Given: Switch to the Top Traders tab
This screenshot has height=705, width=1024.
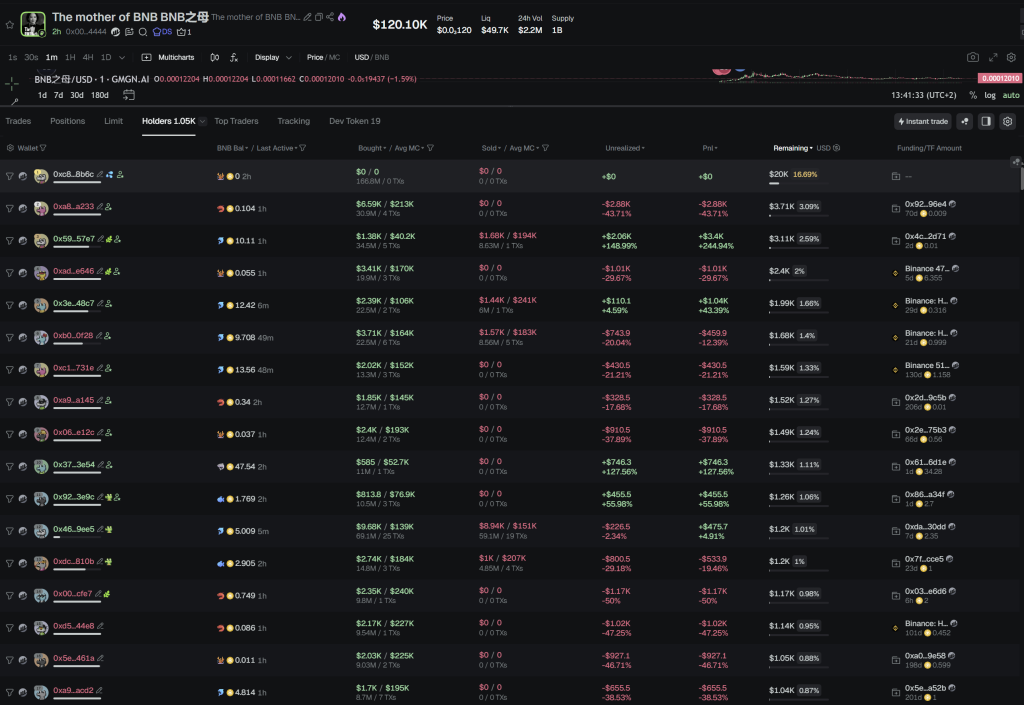Looking at the screenshot, I should [236, 121].
